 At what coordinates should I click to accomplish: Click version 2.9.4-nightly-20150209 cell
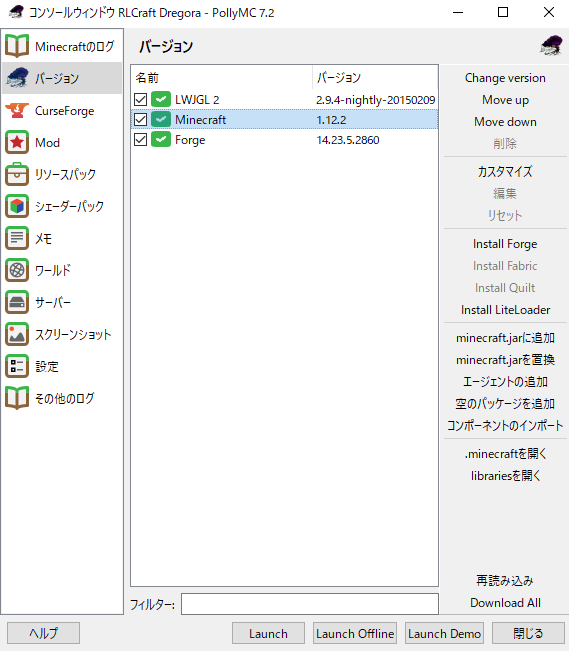[375, 100]
